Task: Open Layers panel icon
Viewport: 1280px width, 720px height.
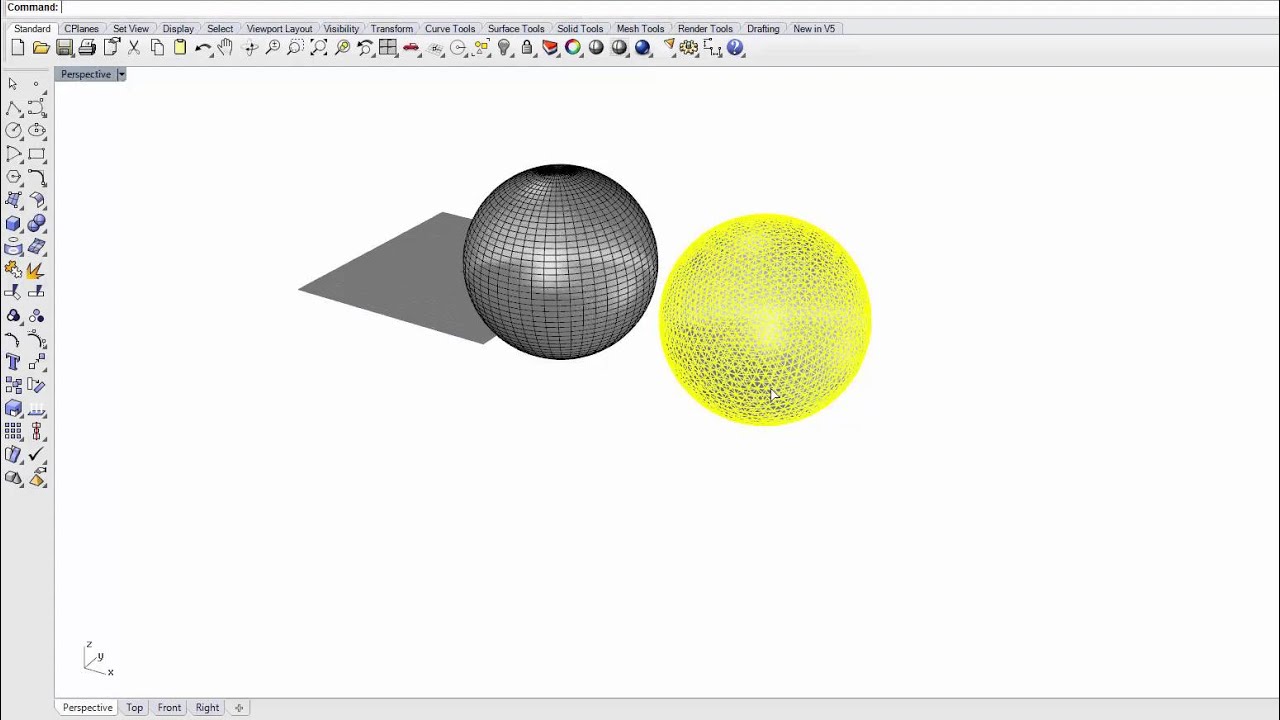Action: [x=550, y=48]
